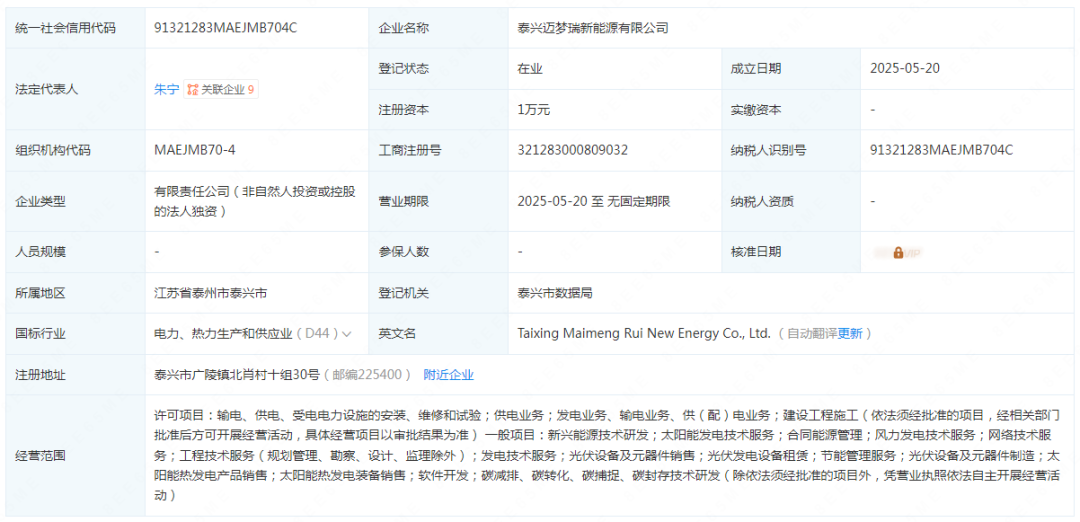Click the VIP lock icon for 核准日期
The height and width of the screenshot is (522, 1080).
coord(898,253)
